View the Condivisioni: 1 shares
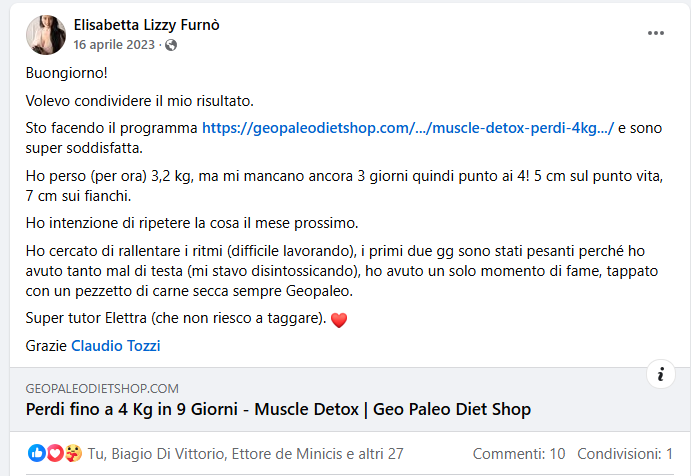 625,454
